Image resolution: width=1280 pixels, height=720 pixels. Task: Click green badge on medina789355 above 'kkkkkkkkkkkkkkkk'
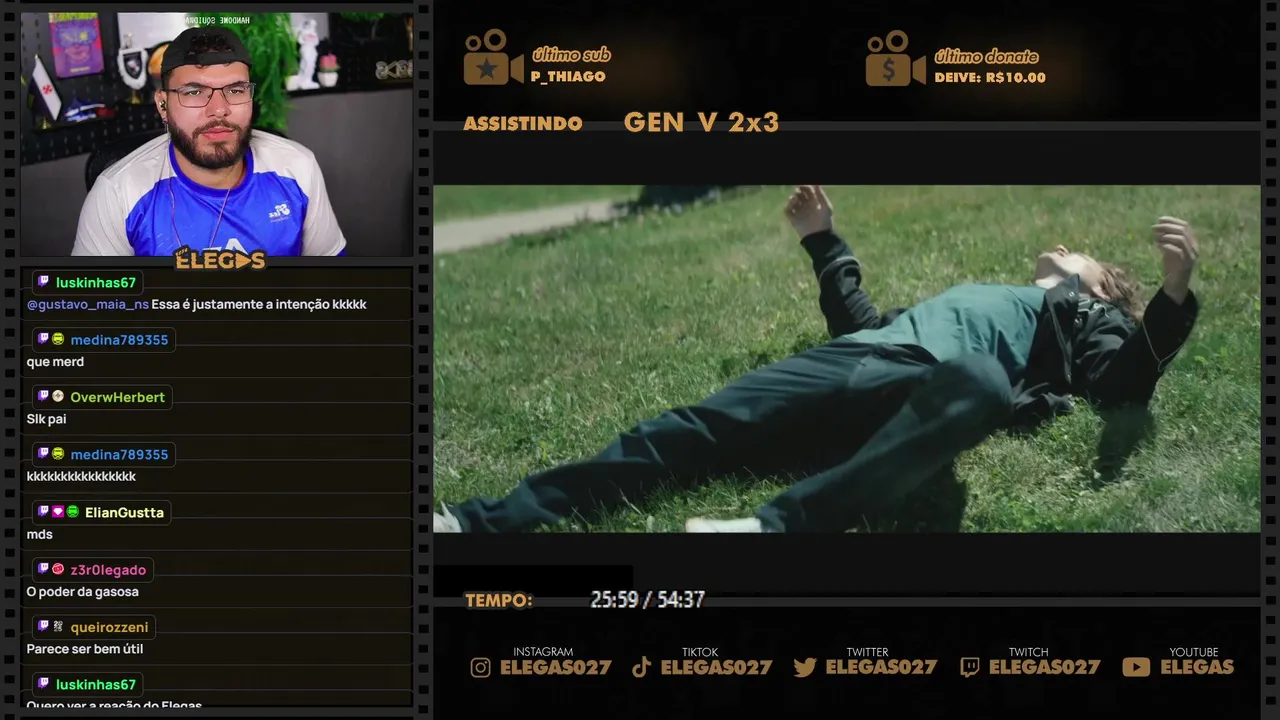pyautogui.click(x=58, y=454)
